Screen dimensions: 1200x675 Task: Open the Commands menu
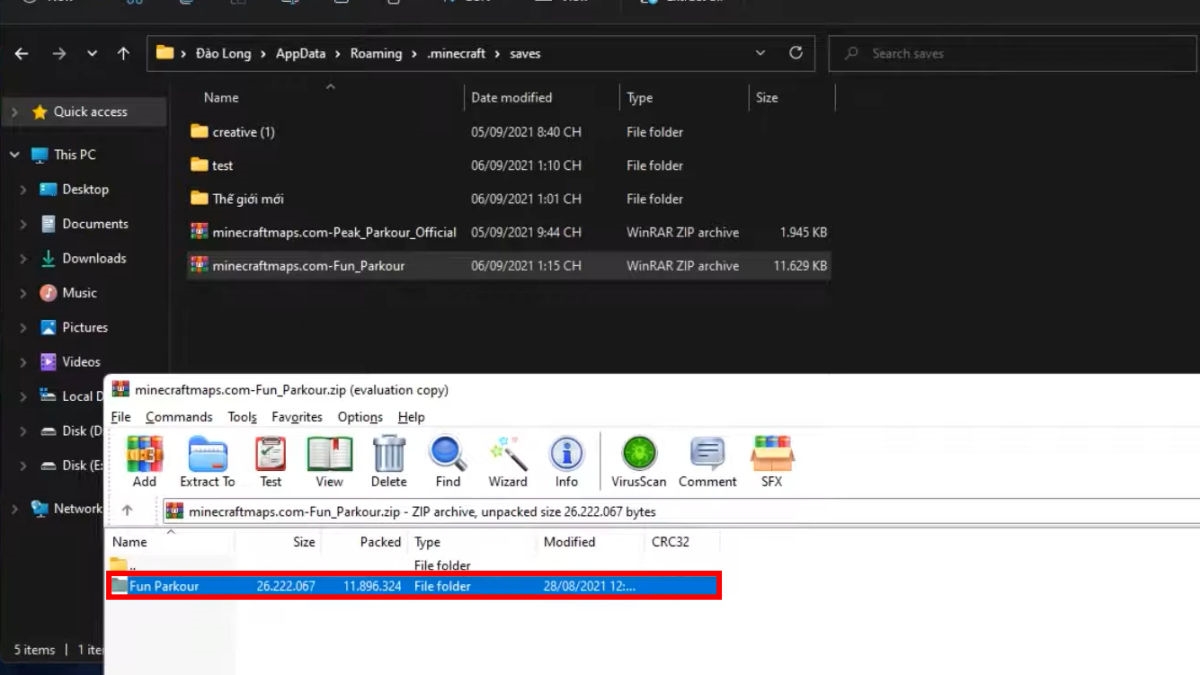[x=179, y=417]
